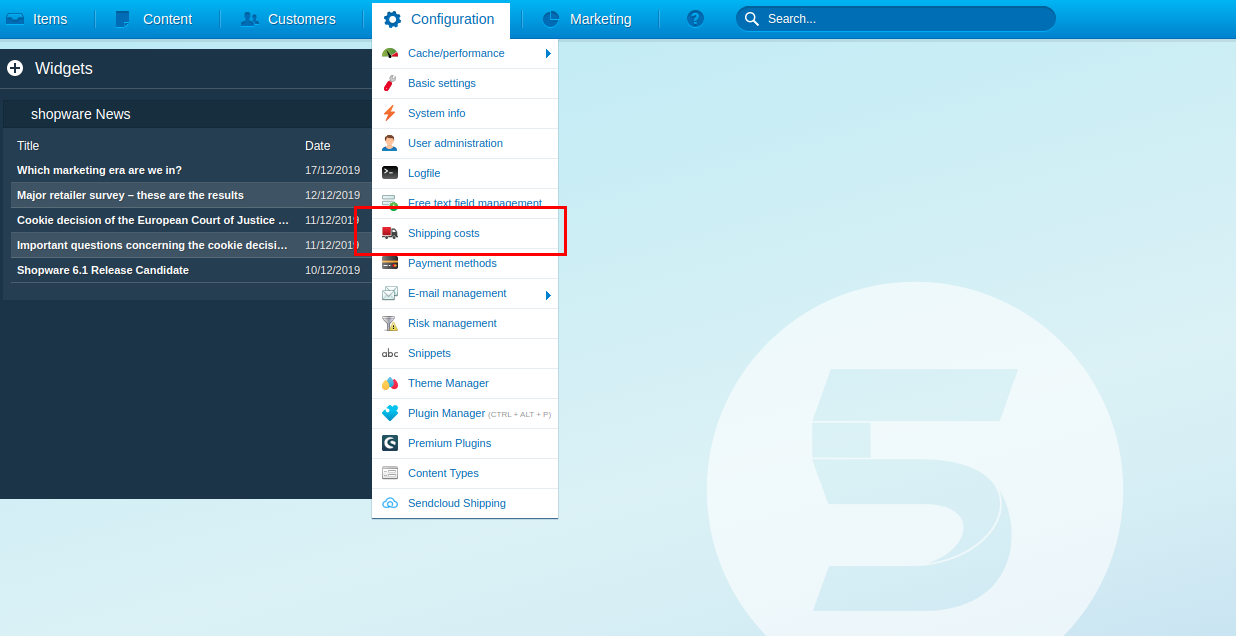Image resolution: width=1236 pixels, height=636 pixels.
Task: Open 'Important questions concerning the cookie' article
Action: point(153,245)
